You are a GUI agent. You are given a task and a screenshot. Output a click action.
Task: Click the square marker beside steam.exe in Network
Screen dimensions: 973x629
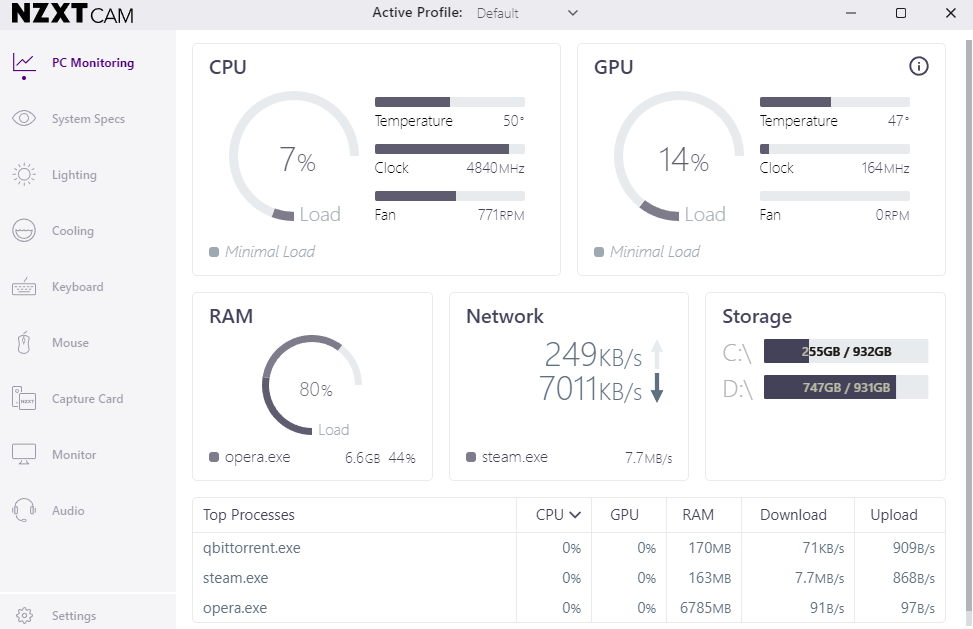(x=471, y=457)
